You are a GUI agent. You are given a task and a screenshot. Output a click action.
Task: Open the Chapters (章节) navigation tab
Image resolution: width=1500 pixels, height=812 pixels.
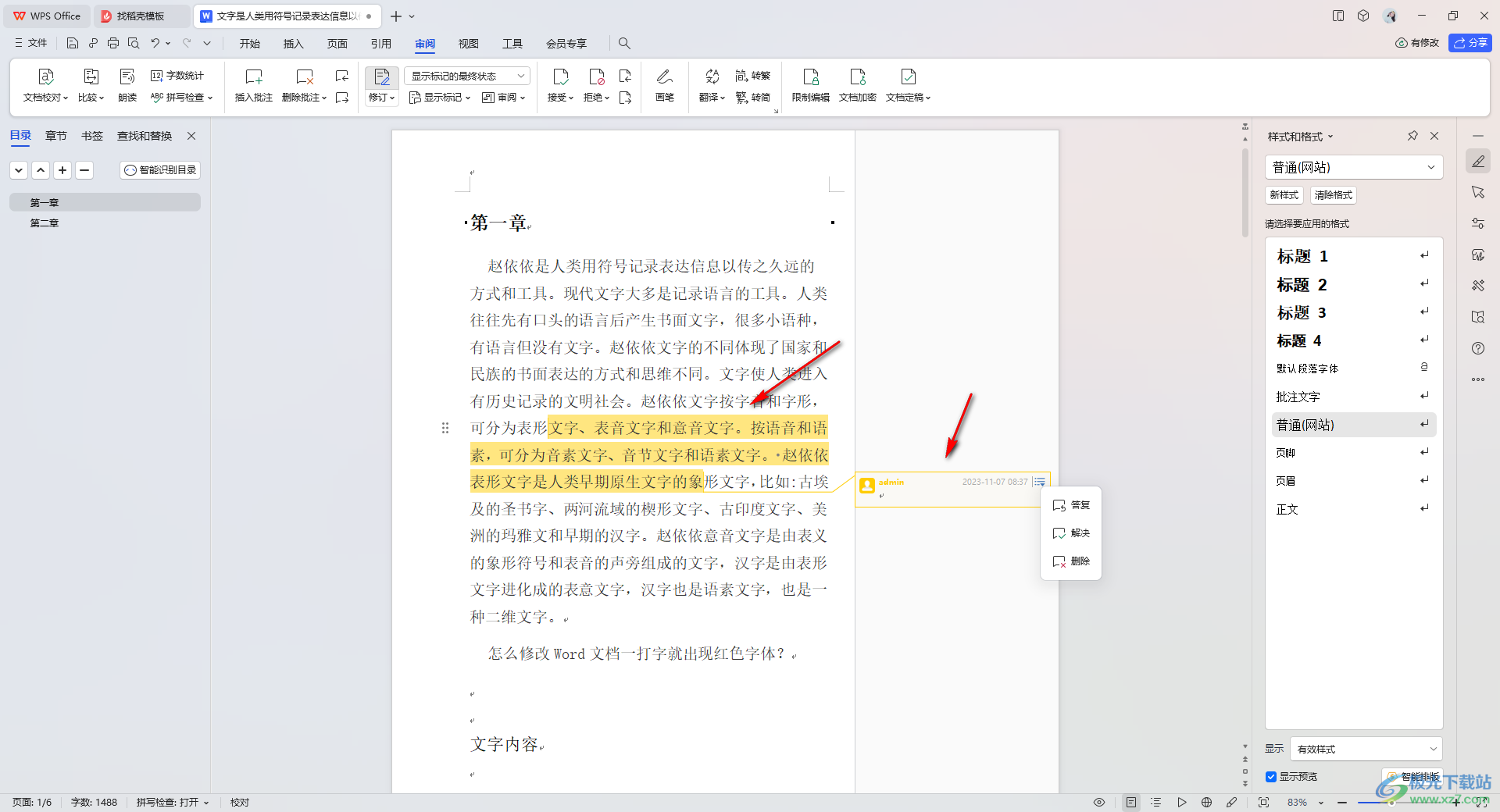tap(56, 136)
